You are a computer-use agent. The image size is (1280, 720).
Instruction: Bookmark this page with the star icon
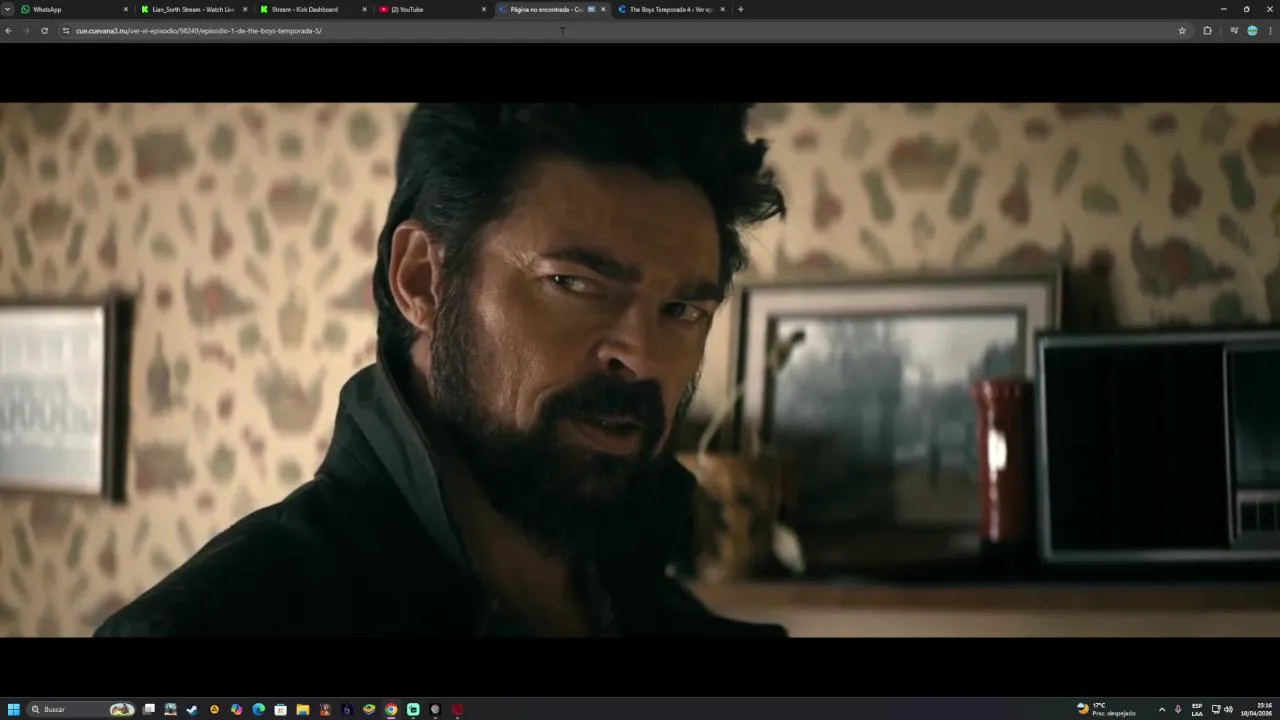1182,31
